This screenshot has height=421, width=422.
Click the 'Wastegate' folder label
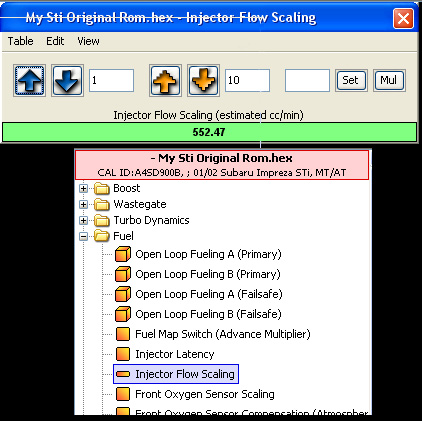click(x=140, y=204)
